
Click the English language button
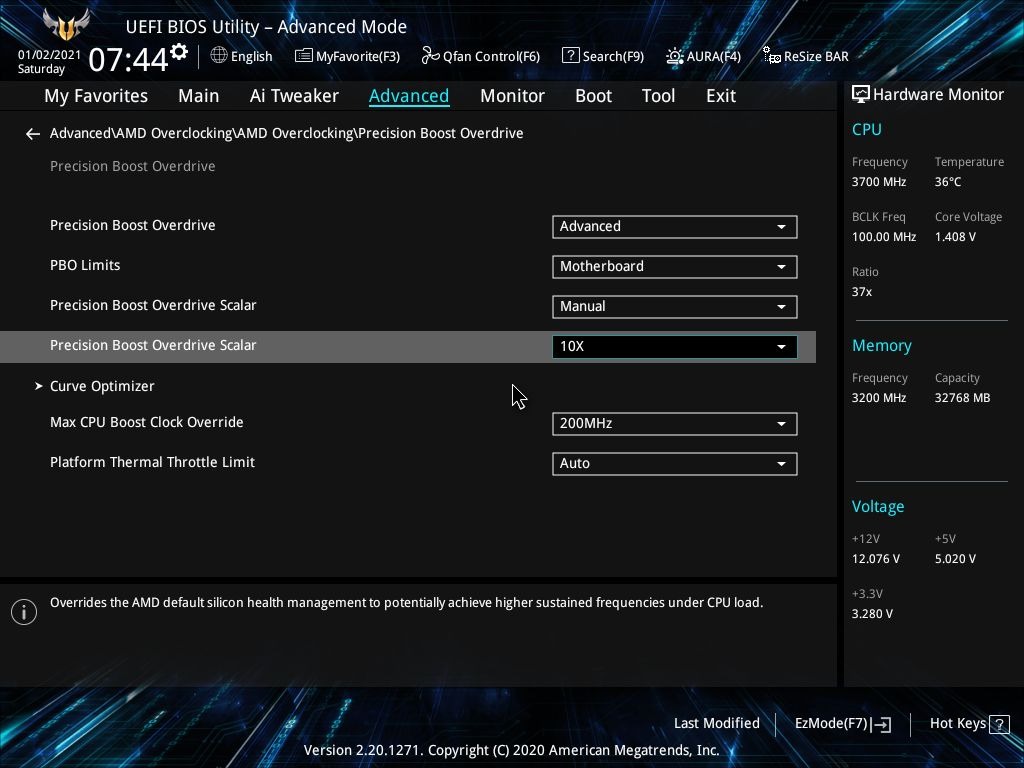pyautogui.click(x=242, y=56)
